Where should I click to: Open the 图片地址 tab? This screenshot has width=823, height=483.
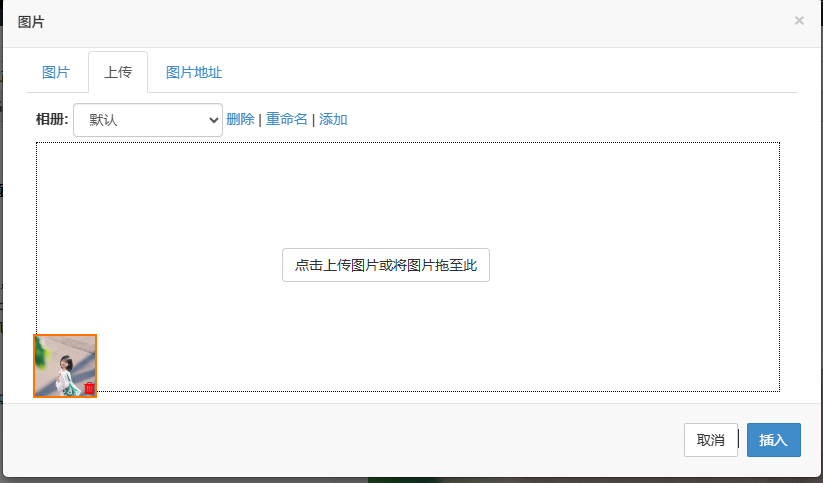pyautogui.click(x=194, y=72)
